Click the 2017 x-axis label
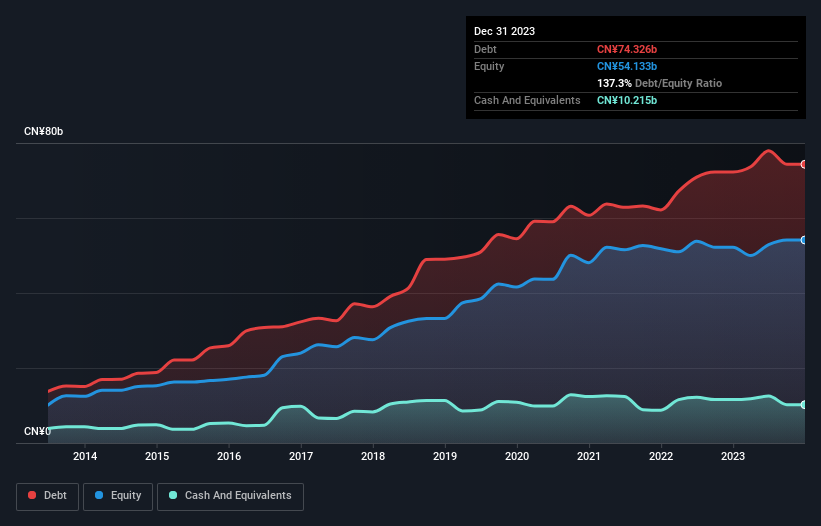The width and height of the screenshot is (821, 526). 301,456
